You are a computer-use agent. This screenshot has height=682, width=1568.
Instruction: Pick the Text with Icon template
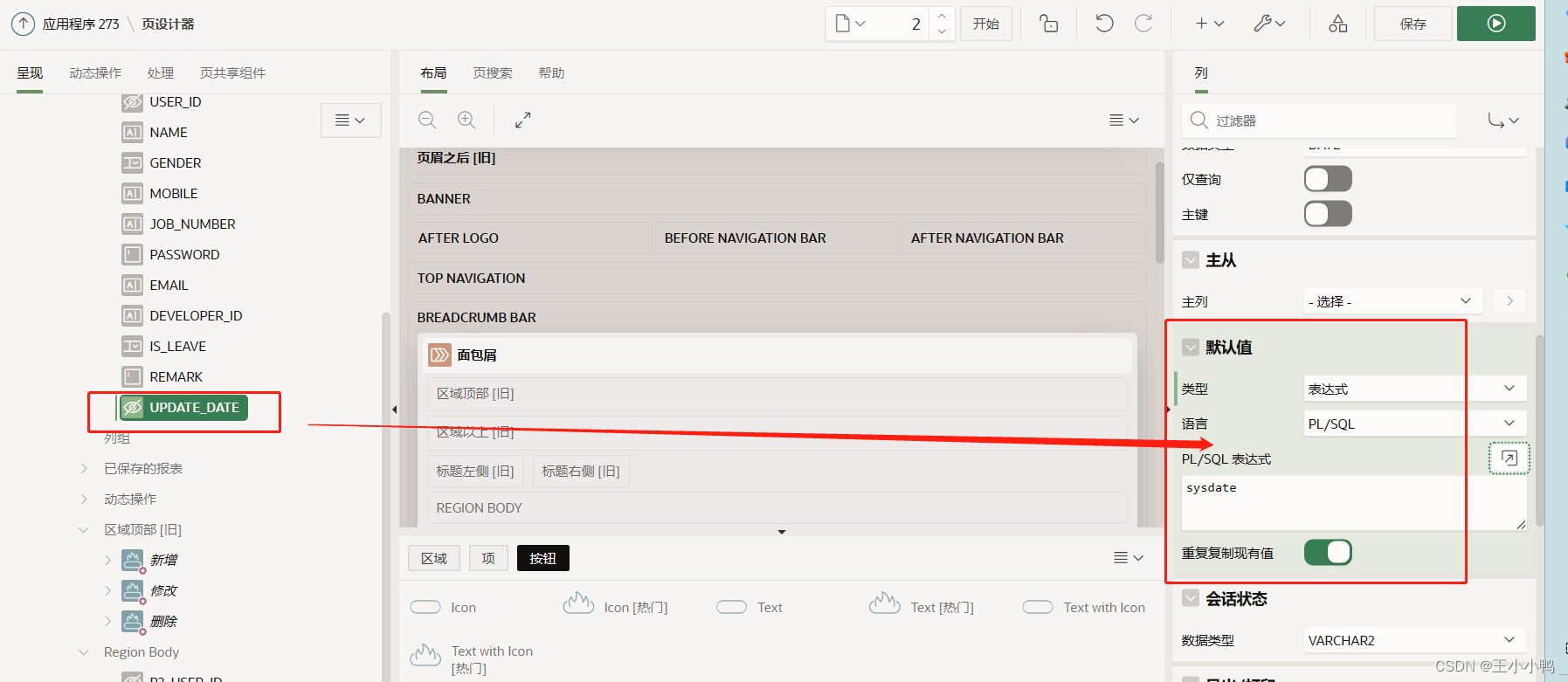tap(1084, 607)
